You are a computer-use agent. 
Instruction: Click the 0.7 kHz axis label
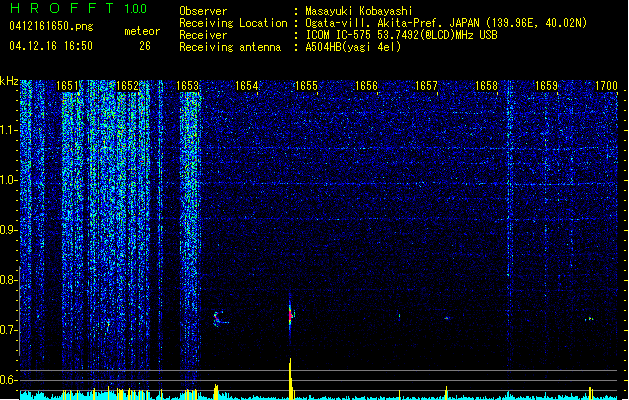click(8, 330)
